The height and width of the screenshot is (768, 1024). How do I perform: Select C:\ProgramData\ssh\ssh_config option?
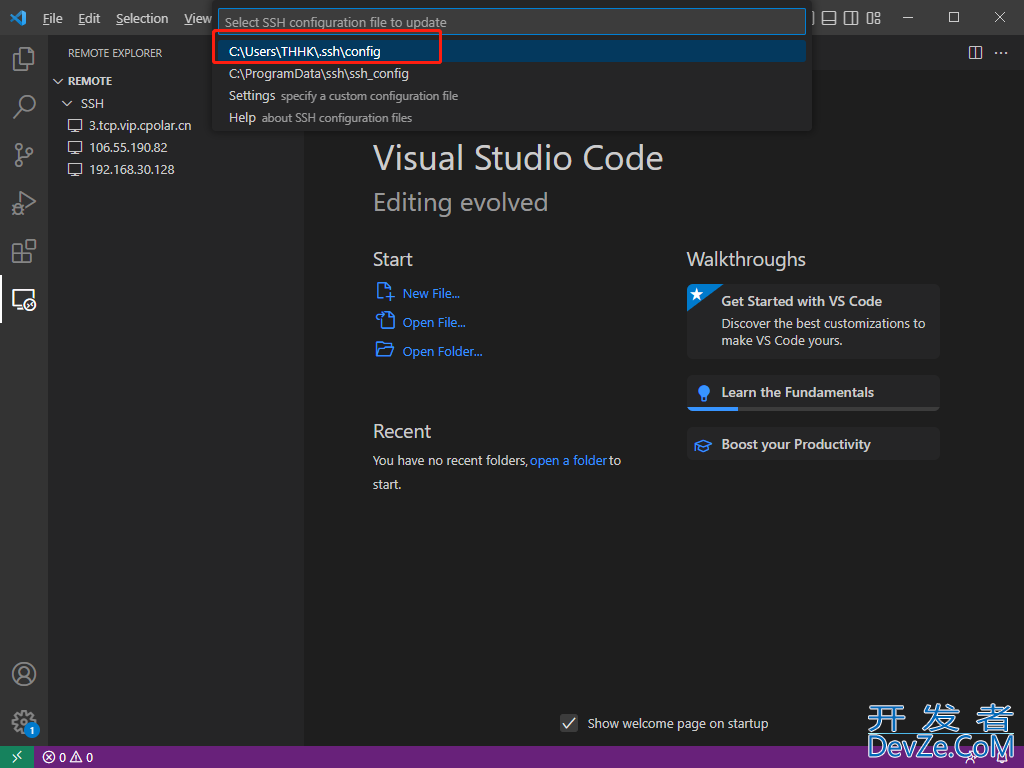512,74
